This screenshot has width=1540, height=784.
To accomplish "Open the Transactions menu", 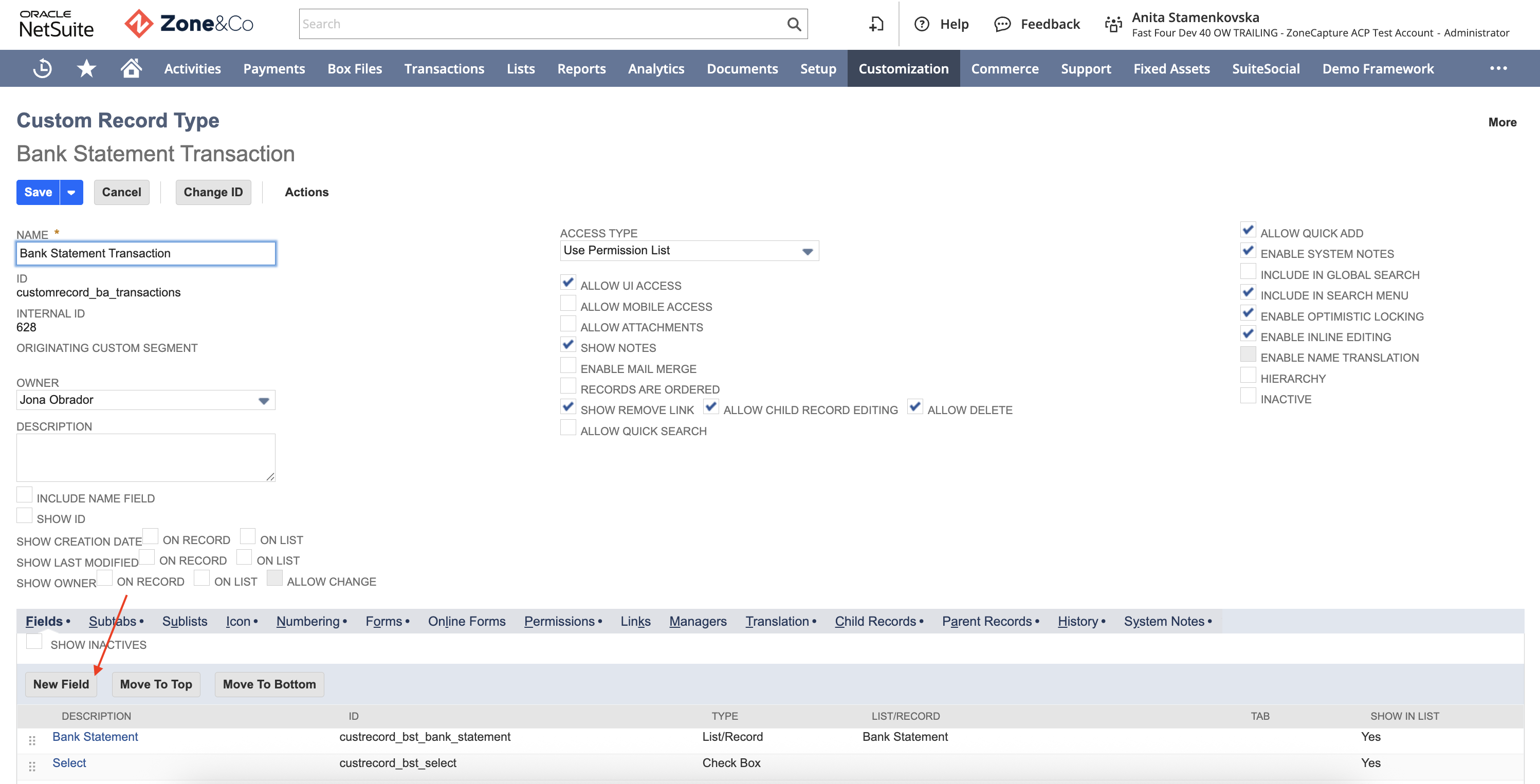I will coord(444,69).
